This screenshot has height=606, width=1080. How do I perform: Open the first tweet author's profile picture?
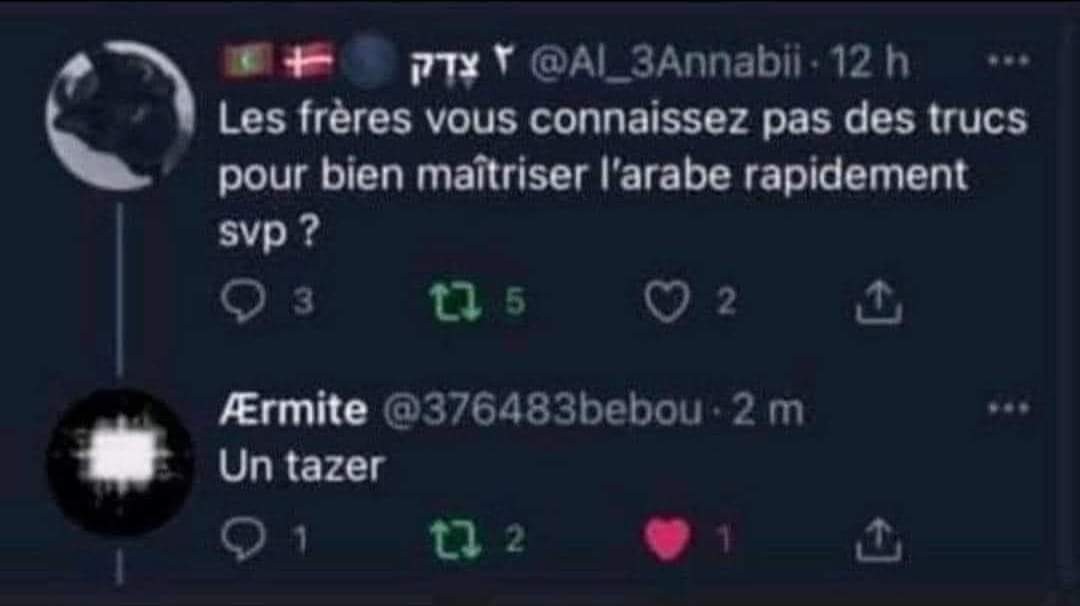click(120, 116)
